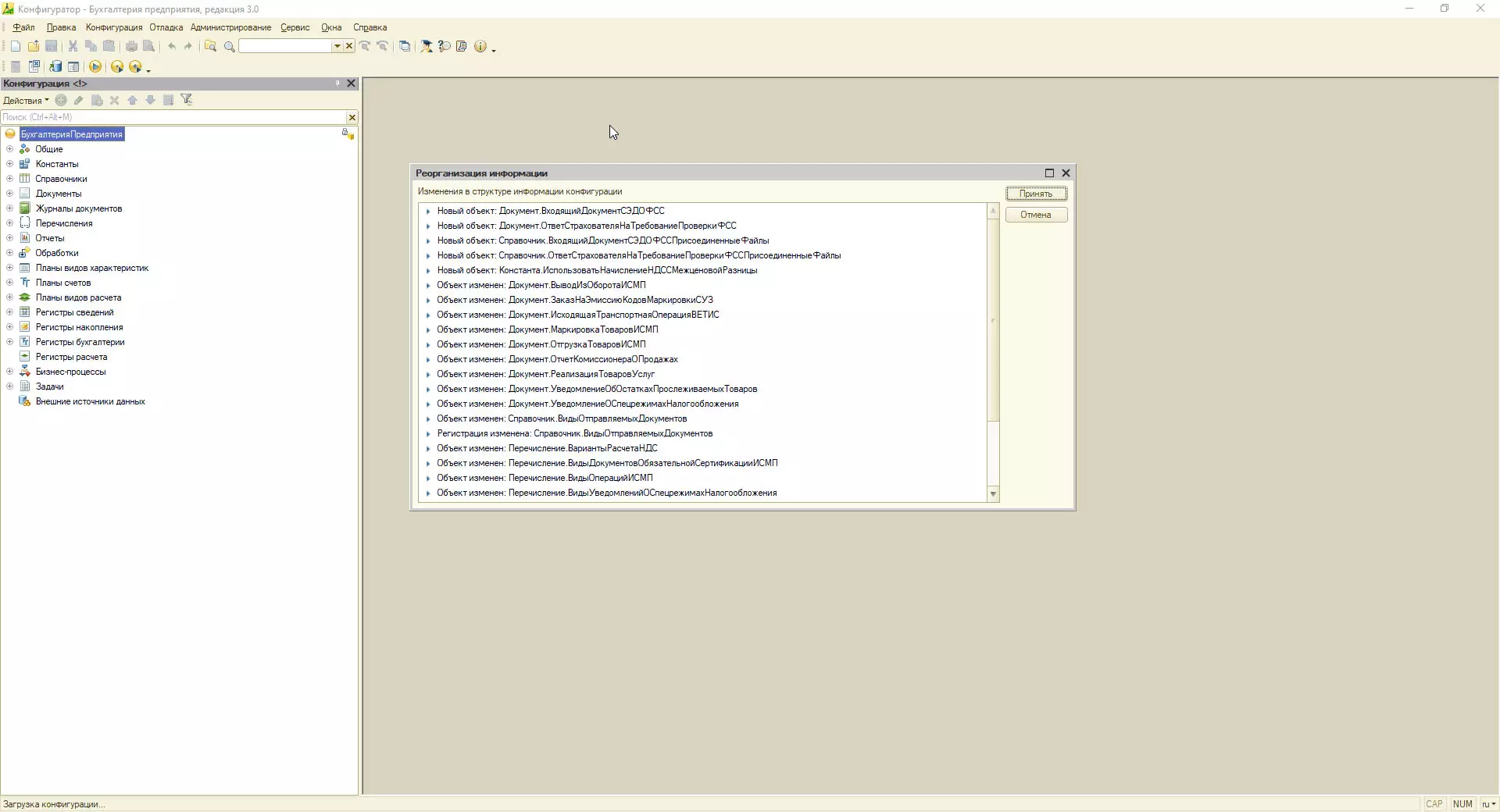
Task: Expand the Регистры сведений tree node
Action: coord(10,312)
